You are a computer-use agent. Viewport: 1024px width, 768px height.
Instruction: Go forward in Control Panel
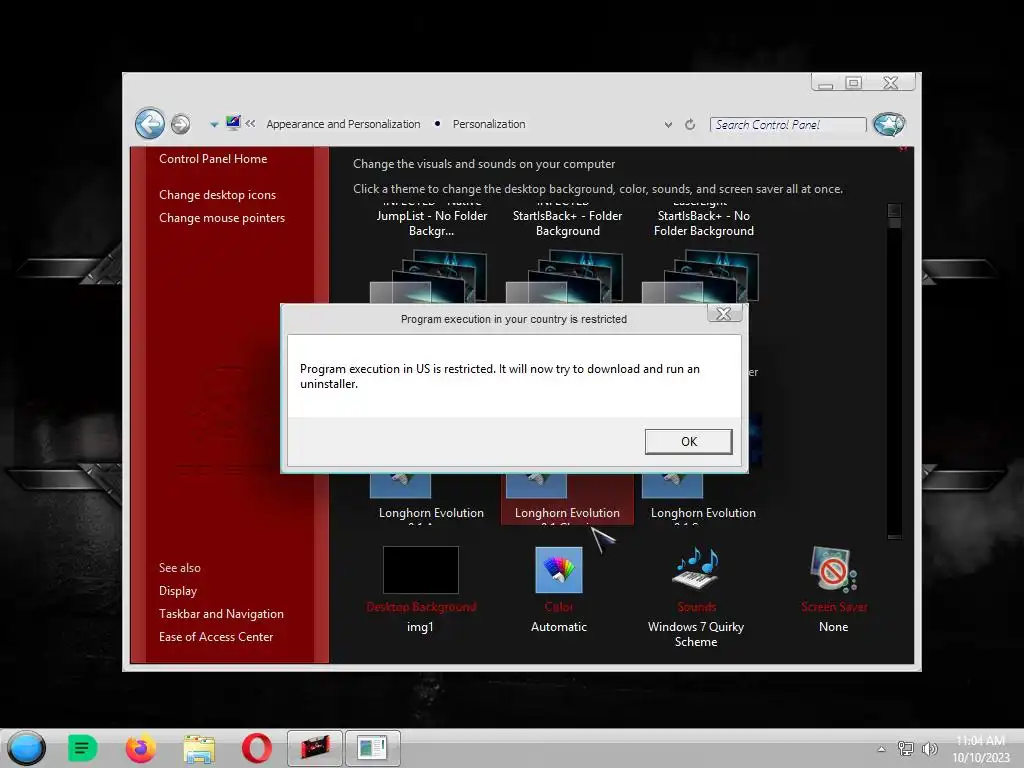[181, 124]
